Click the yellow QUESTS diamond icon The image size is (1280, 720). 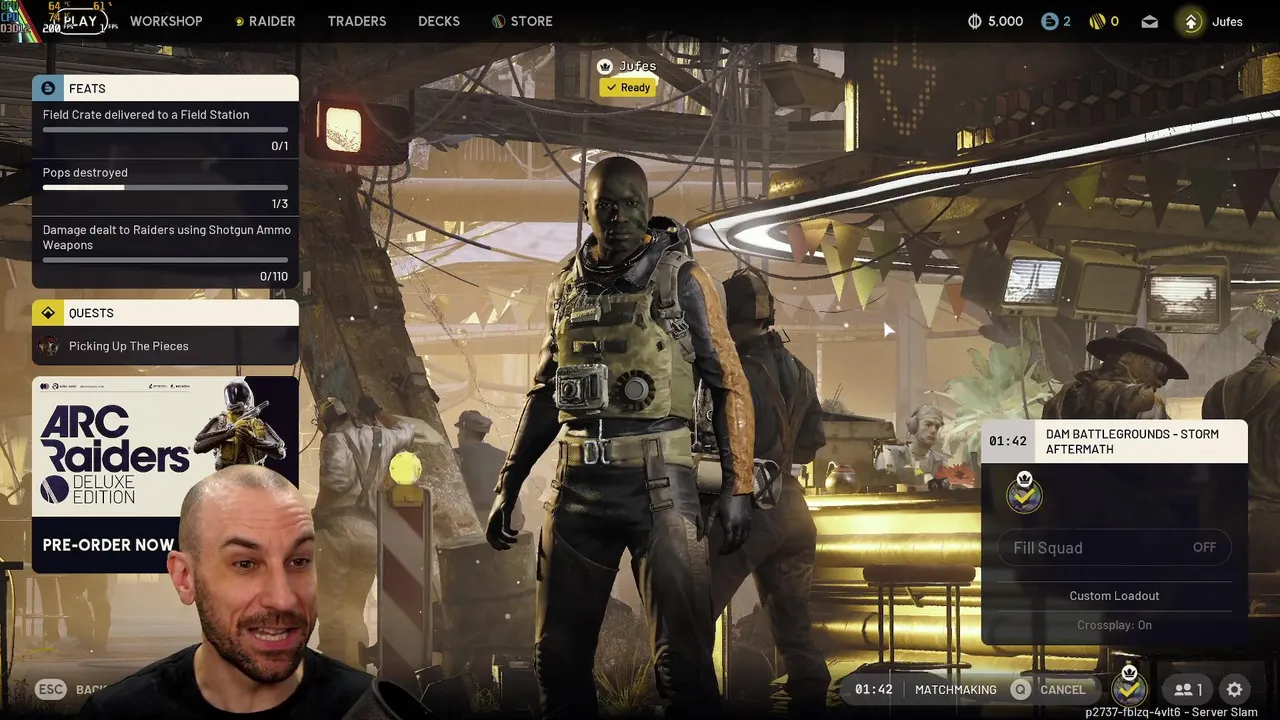(x=48, y=313)
